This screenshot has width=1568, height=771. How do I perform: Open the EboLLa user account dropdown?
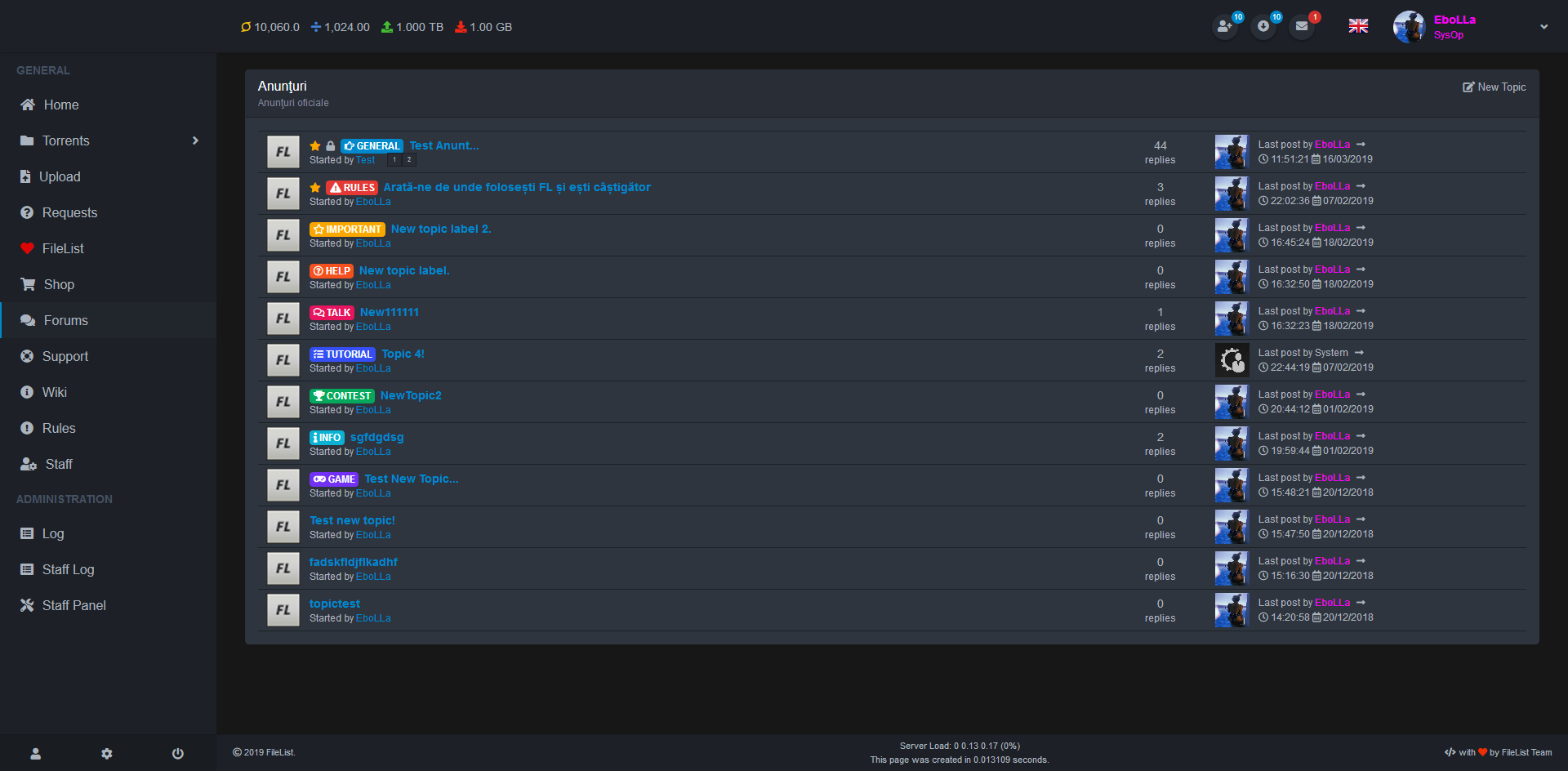(1543, 27)
